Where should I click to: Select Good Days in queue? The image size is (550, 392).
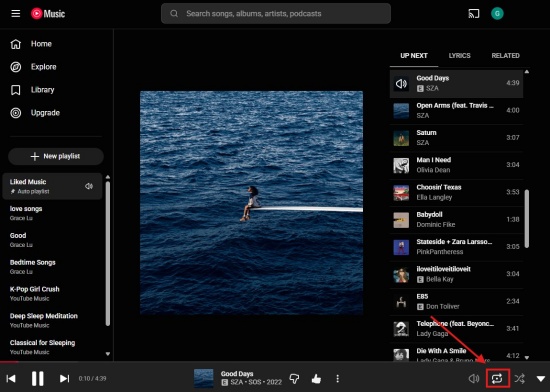[456, 83]
